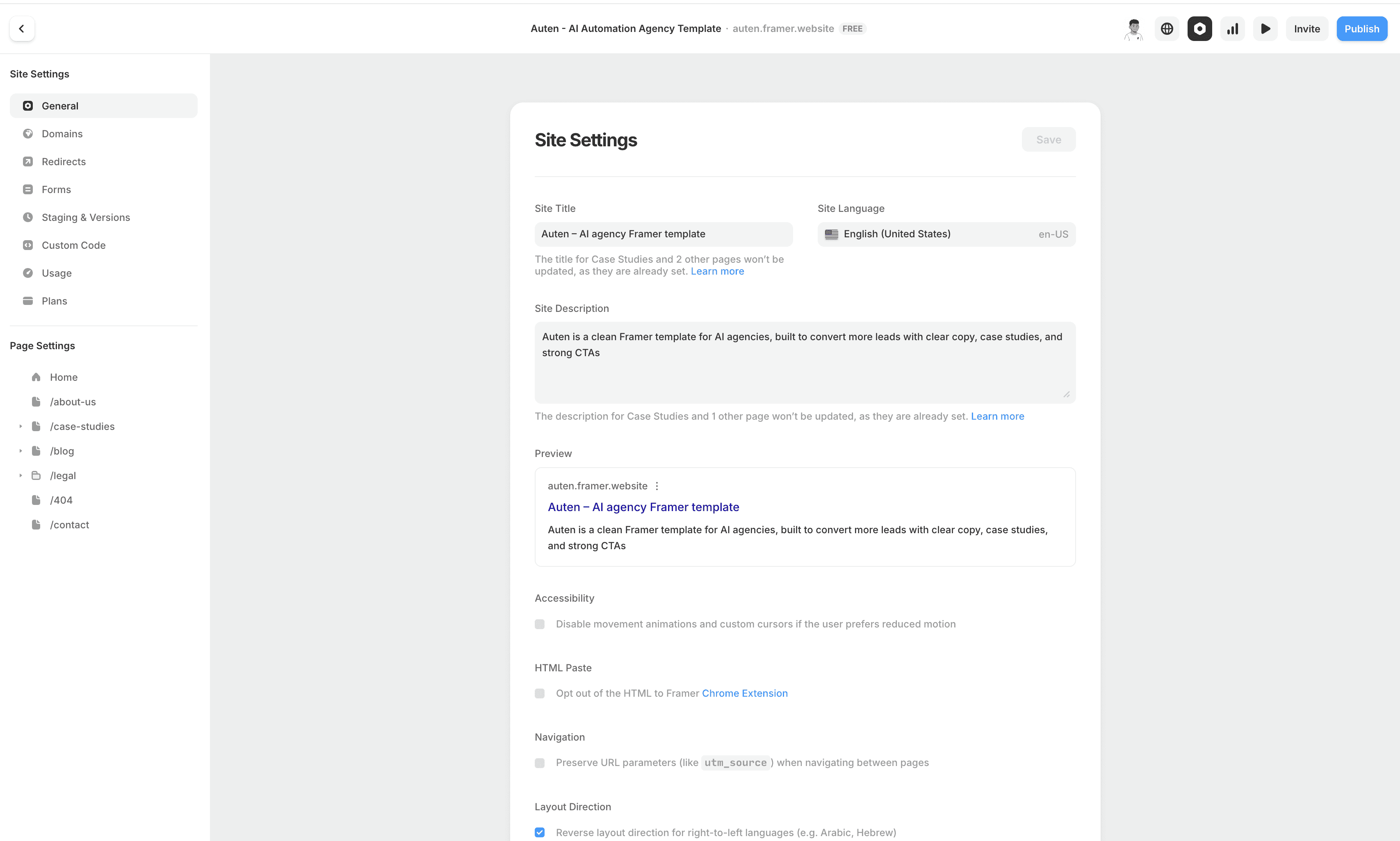This screenshot has width=1400, height=841.
Task: Click the user avatar icon
Action: tap(1133, 29)
